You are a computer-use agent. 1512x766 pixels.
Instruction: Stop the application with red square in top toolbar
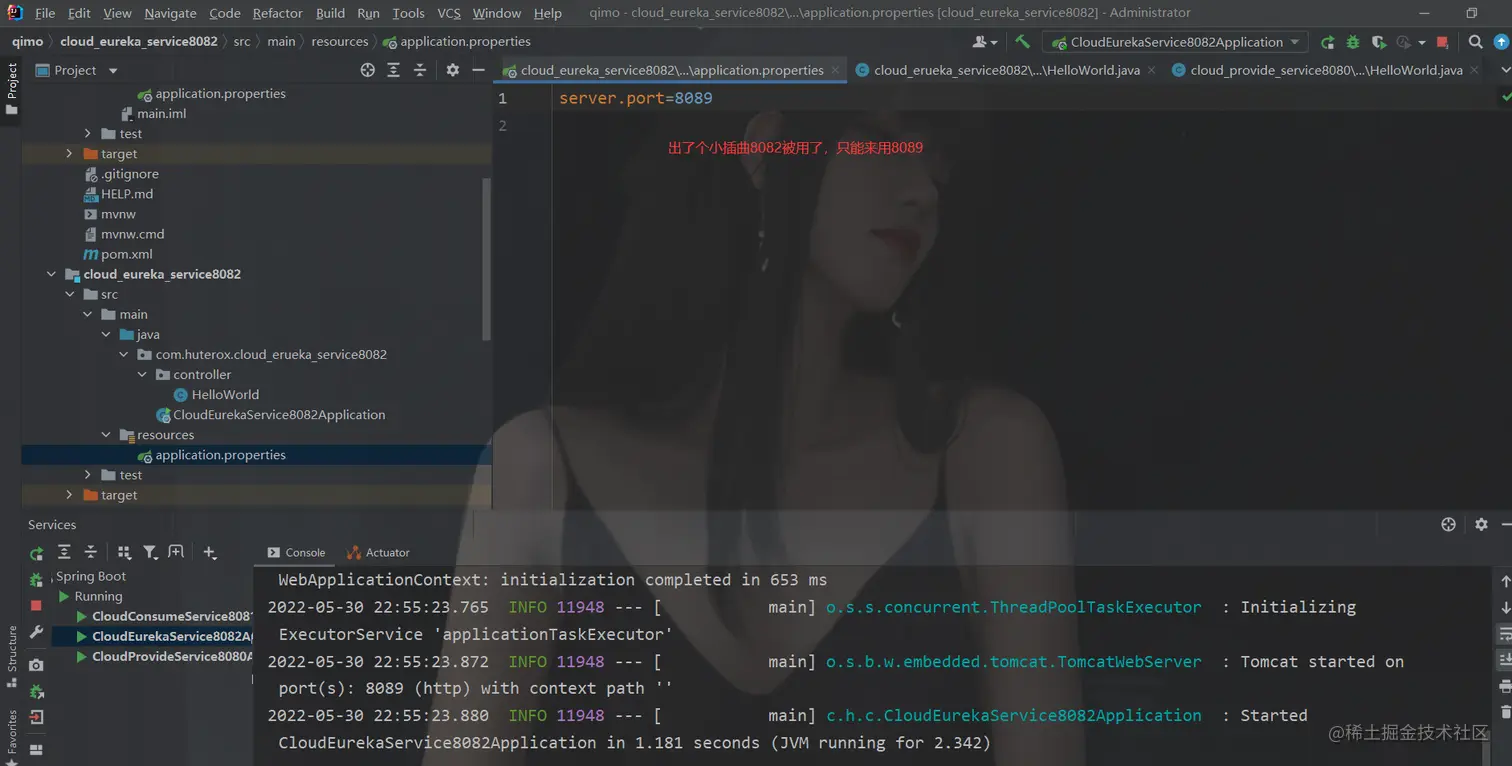click(1442, 42)
